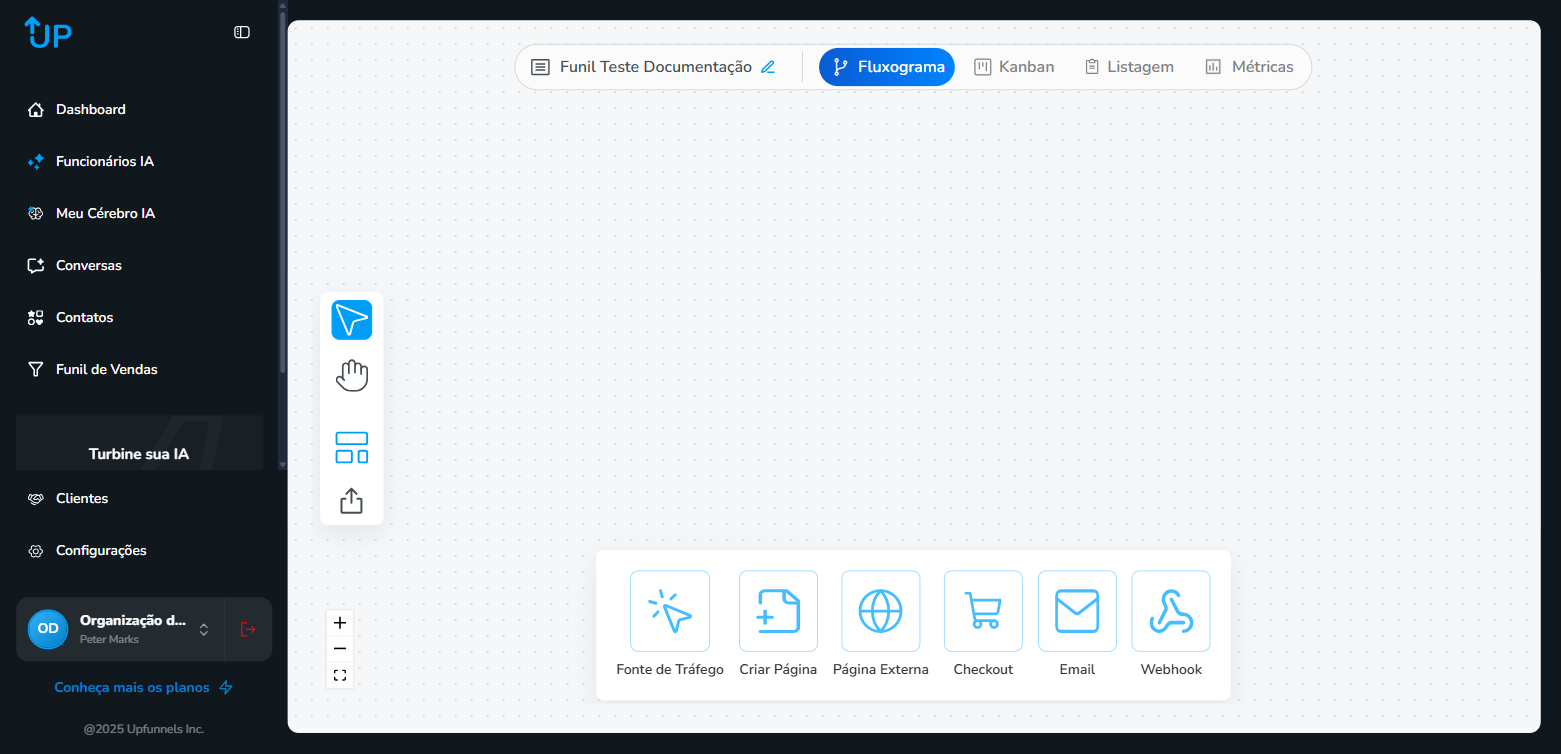This screenshot has width=1561, height=754.
Task: Add a Webhook node
Action: (1170, 611)
